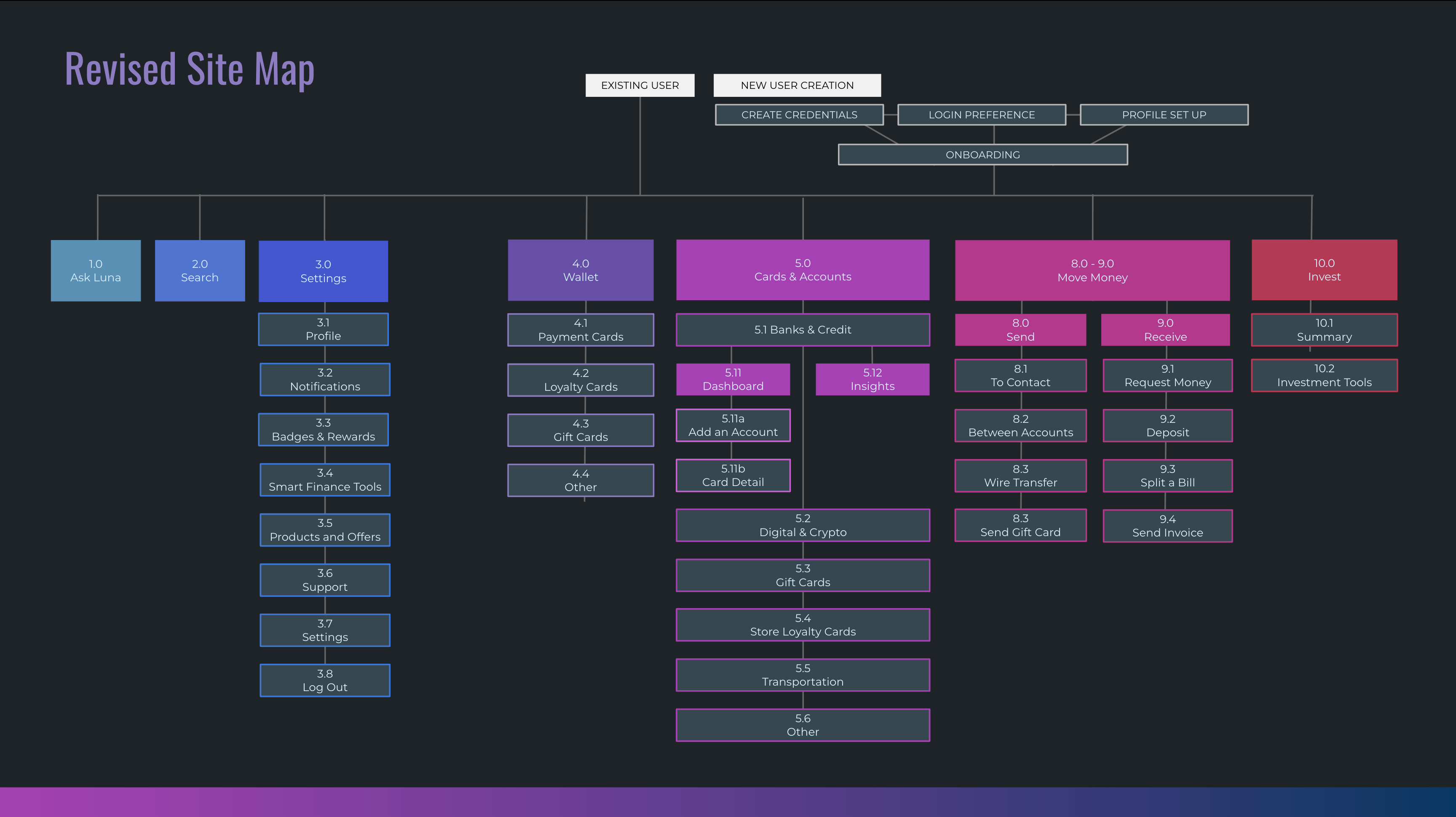The width and height of the screenshot is (1456, 817).
Task: Select the 3.8 Log Out node
Action: point(325,680)
